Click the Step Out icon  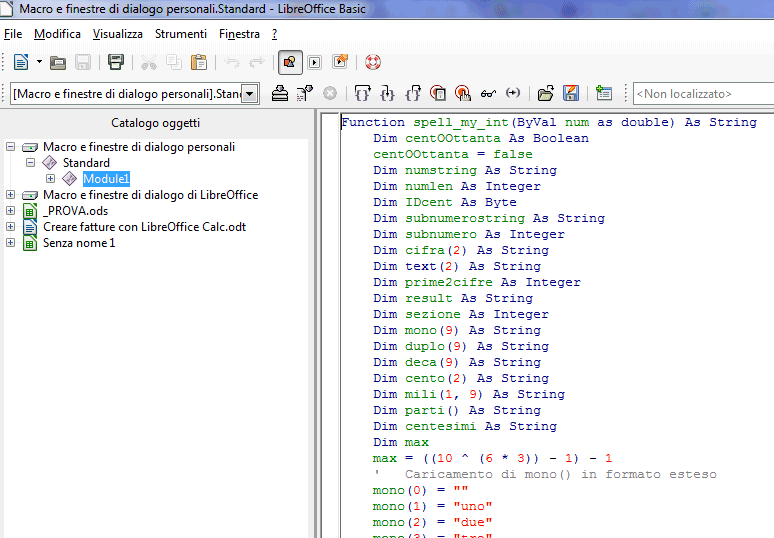point(413,93)
